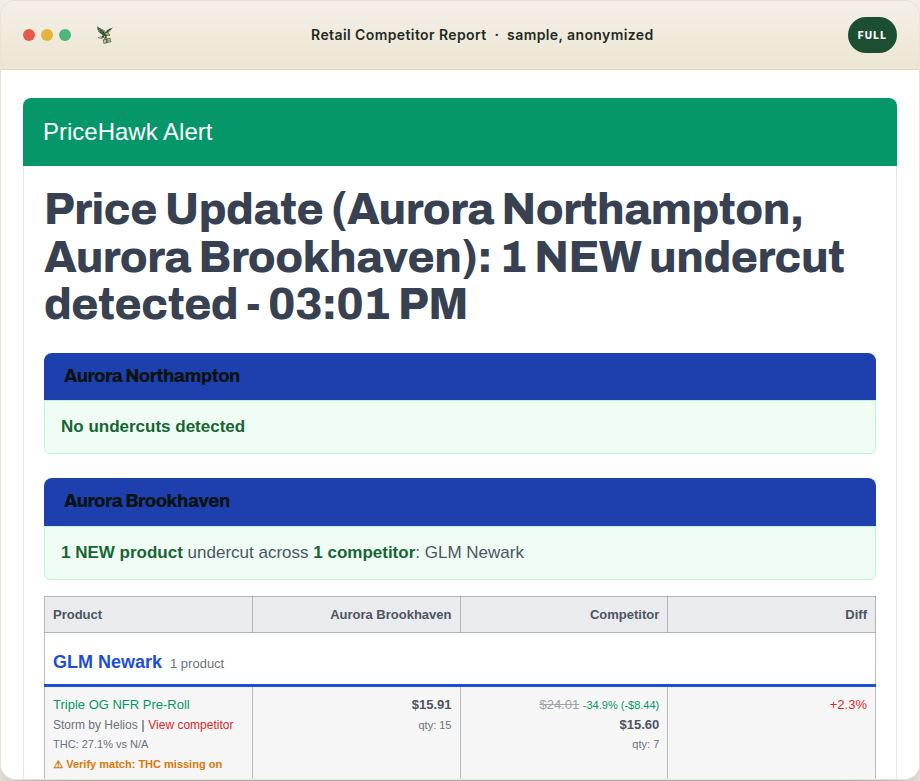Maximize the window with the green button
The image size is (920, 781).
click(65, 35)
